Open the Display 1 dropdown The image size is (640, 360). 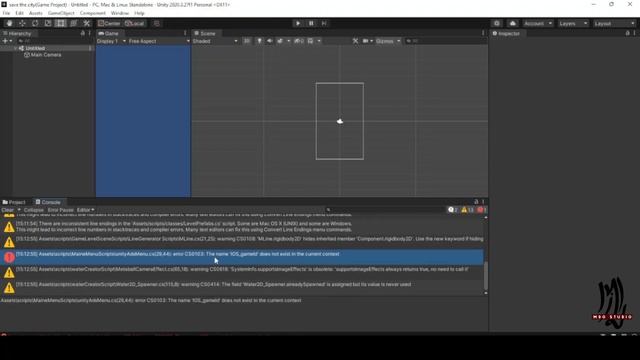[111, 41]
